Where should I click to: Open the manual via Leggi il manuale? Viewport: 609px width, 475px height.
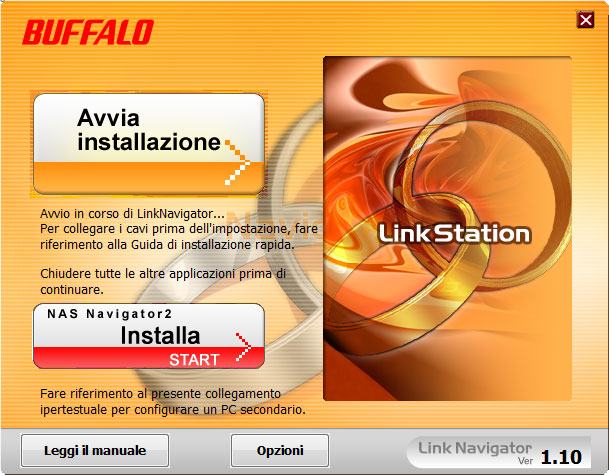tap(95, 451)
